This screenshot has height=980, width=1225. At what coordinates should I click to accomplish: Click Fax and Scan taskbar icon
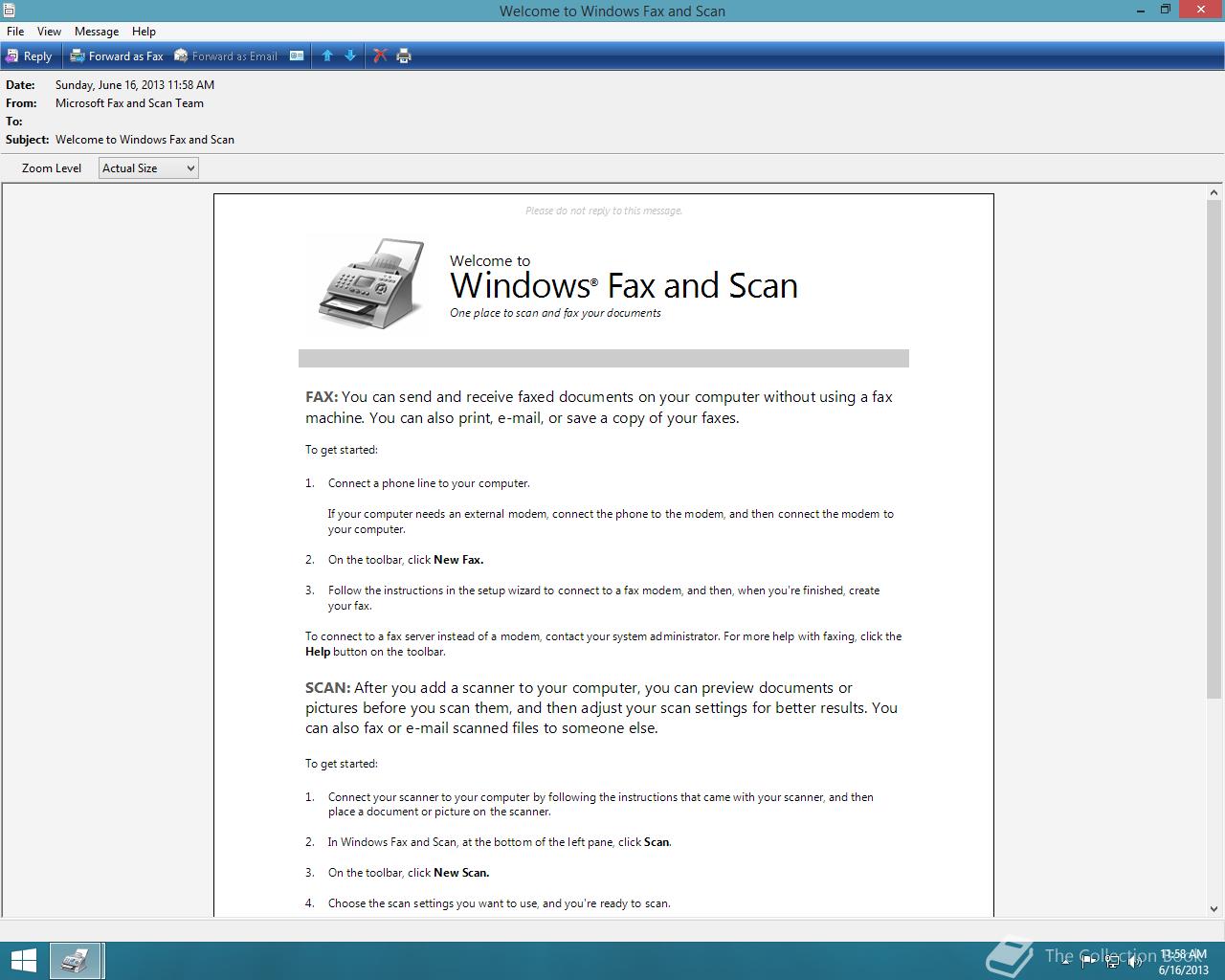(x=76, y=961)
